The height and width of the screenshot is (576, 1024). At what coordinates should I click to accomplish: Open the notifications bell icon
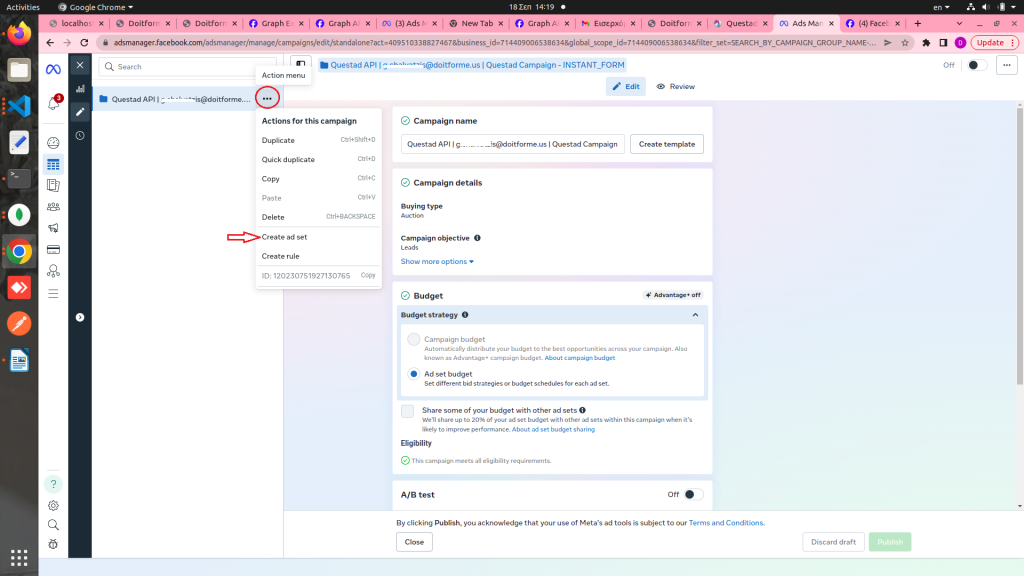point(53,103)
